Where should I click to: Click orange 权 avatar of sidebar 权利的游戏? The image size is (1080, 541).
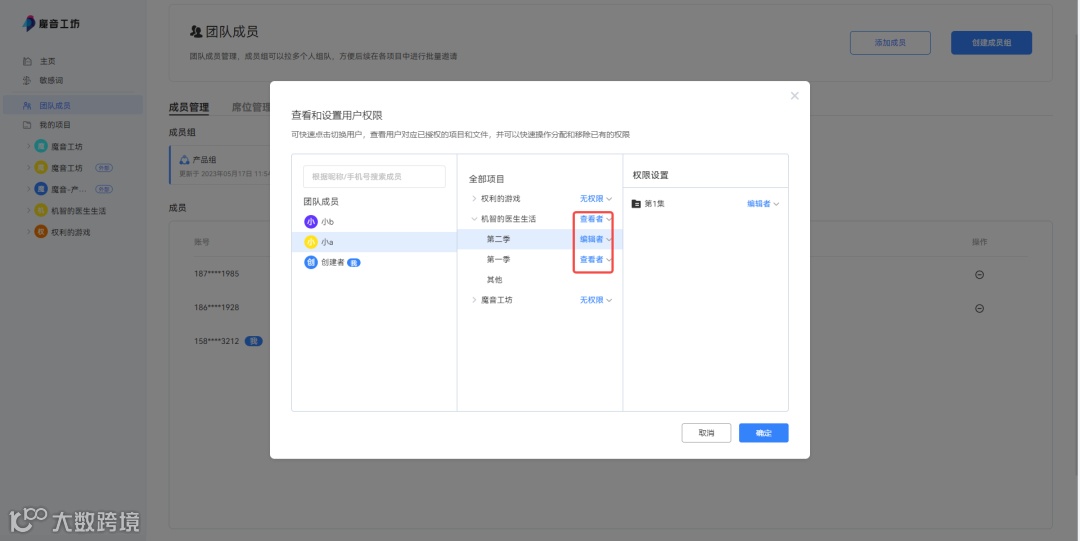pos(41,232)
